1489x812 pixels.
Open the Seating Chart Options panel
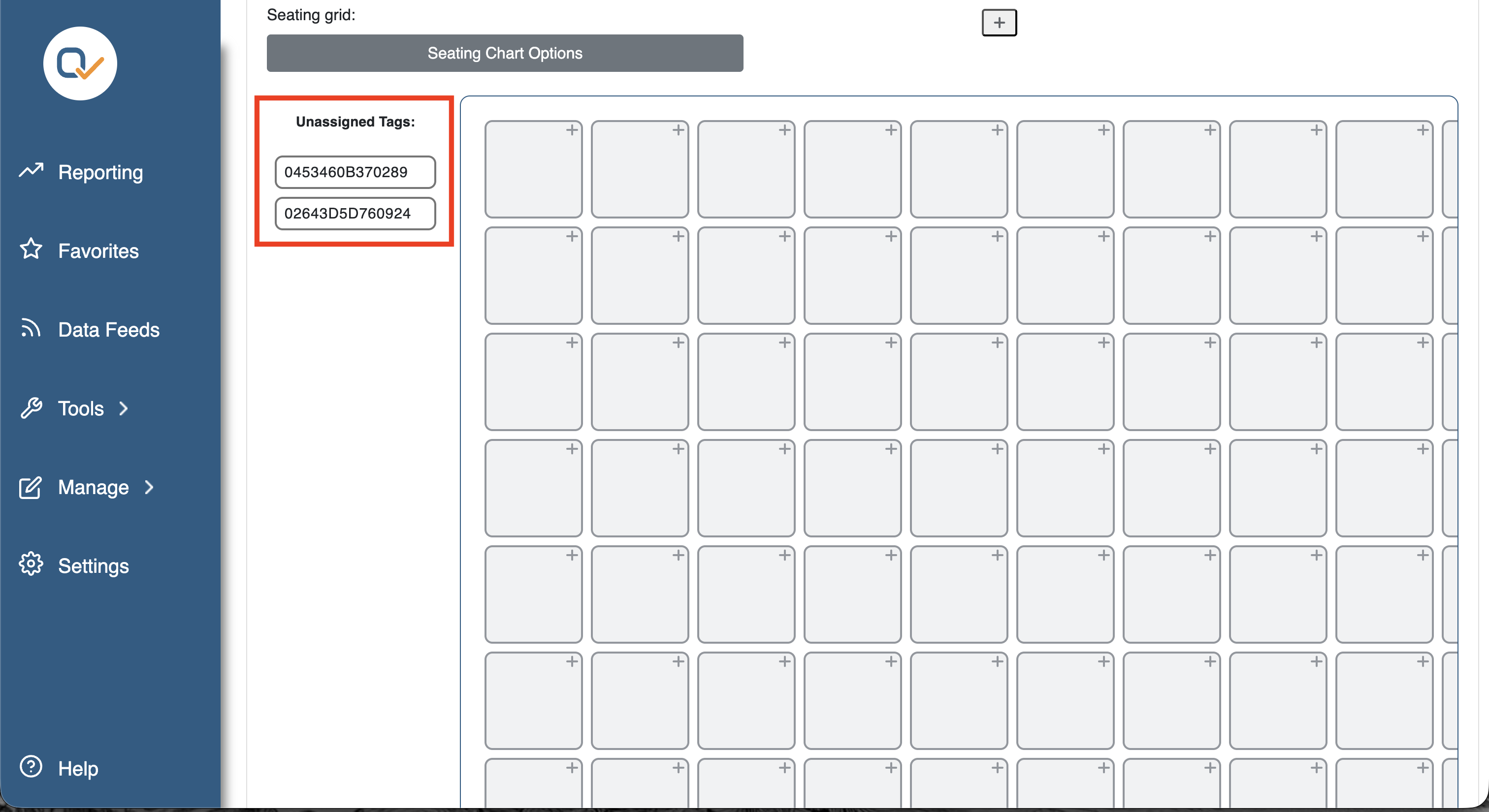[505, 53]
